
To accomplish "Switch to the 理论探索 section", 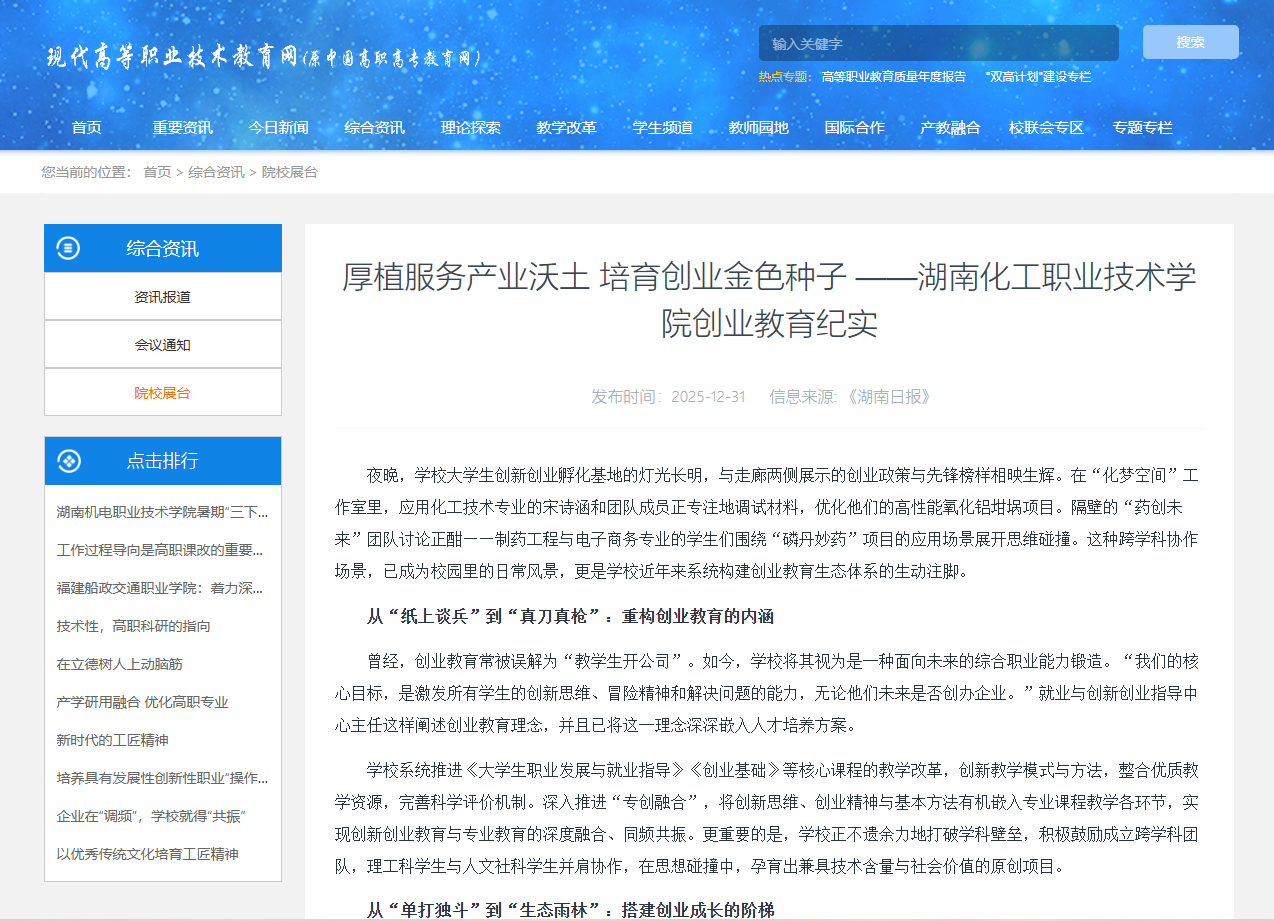I will [x=471, y=127].
